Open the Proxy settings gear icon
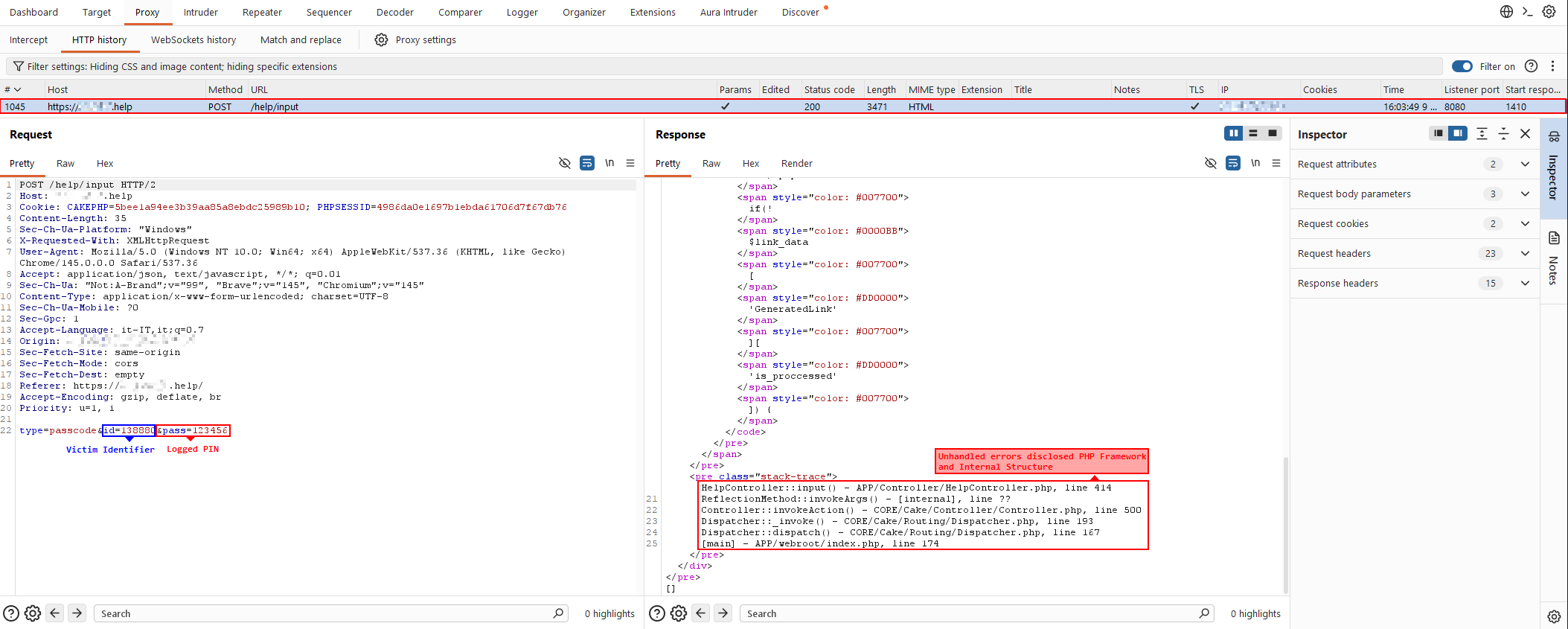1568x629 pixels. pos(381,40)
